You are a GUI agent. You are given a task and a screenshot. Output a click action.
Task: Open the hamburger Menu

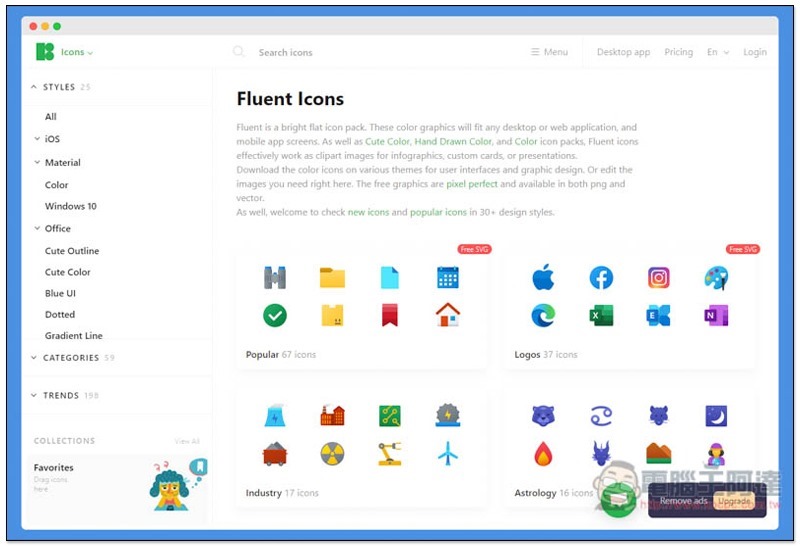549,52
